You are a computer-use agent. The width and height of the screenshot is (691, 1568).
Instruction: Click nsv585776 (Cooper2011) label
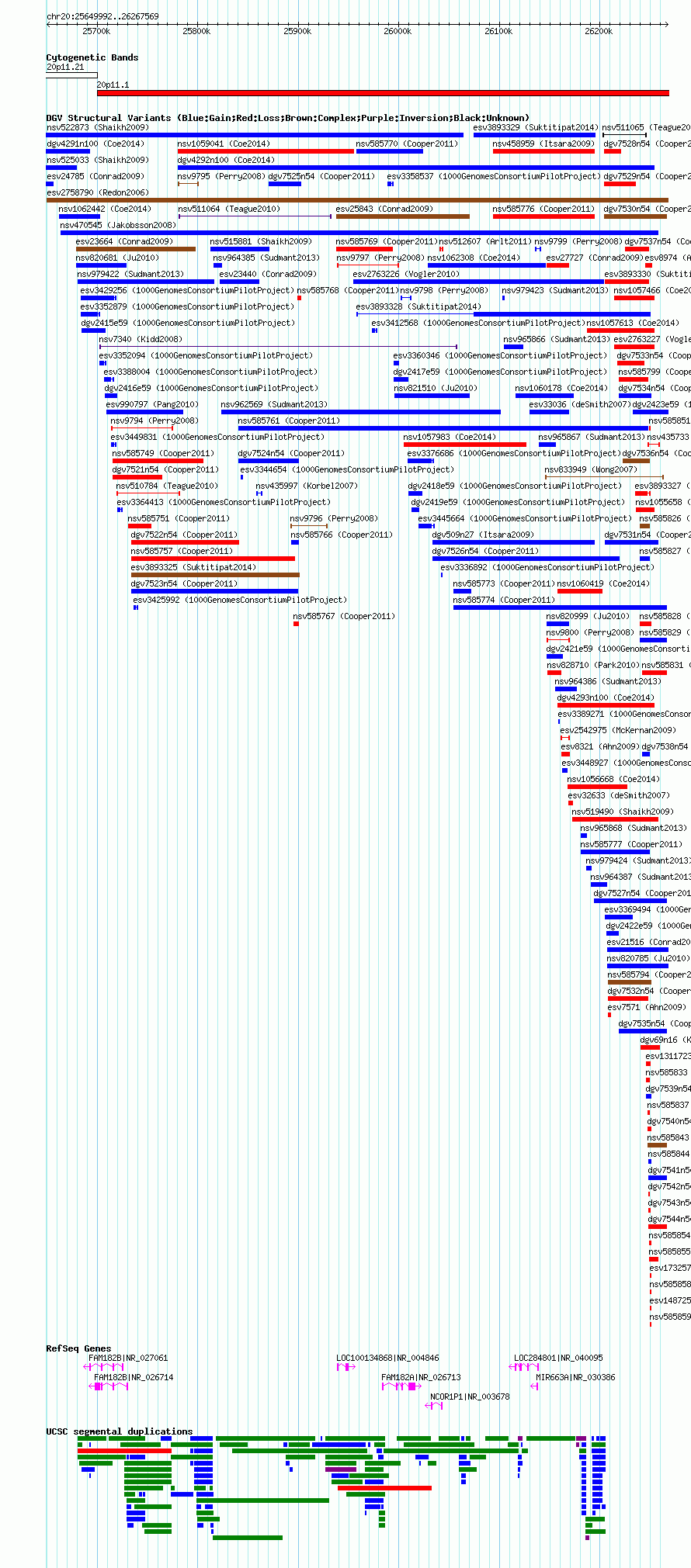[x=543, y=209]
